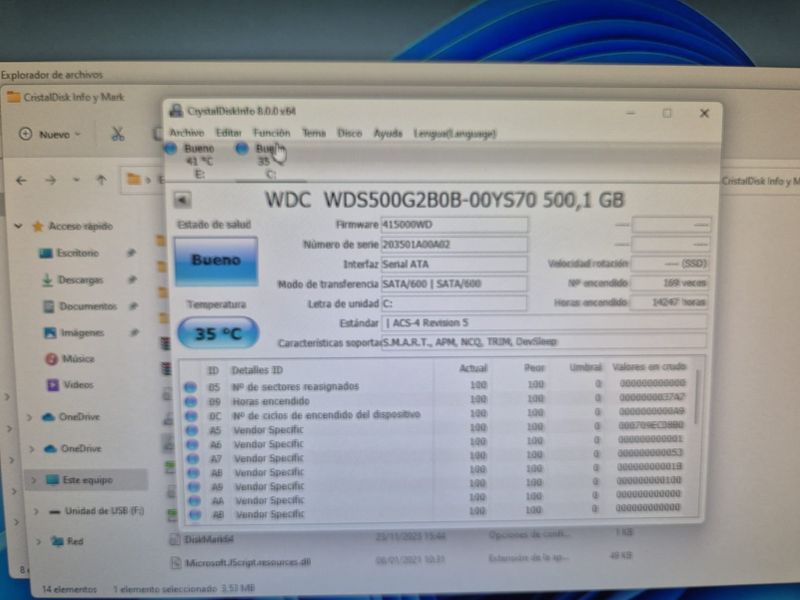800x600 pixels.
Task: Click Nuevo button in Explorador de archivos
Action: point(50,134)
